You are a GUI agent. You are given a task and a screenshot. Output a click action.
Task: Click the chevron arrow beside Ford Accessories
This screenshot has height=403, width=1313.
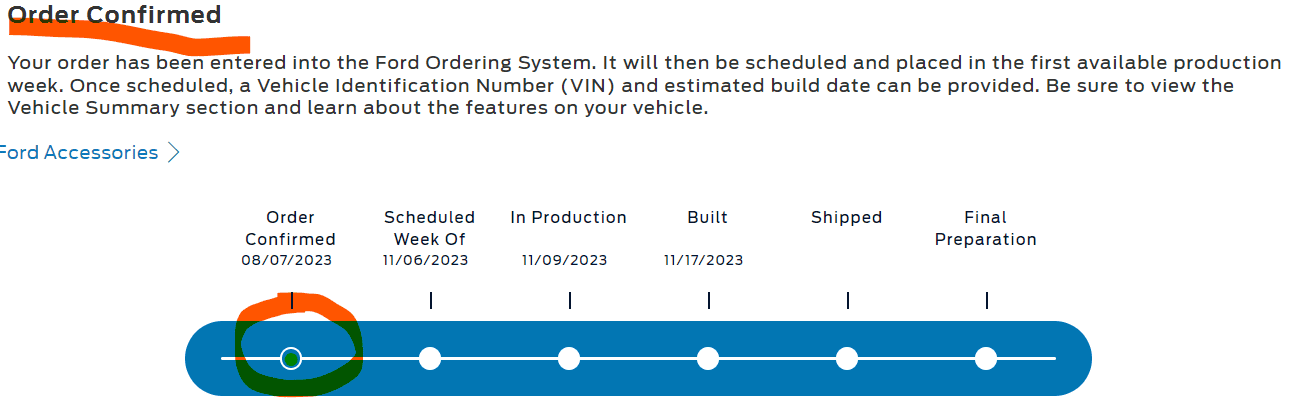(173, 153)
